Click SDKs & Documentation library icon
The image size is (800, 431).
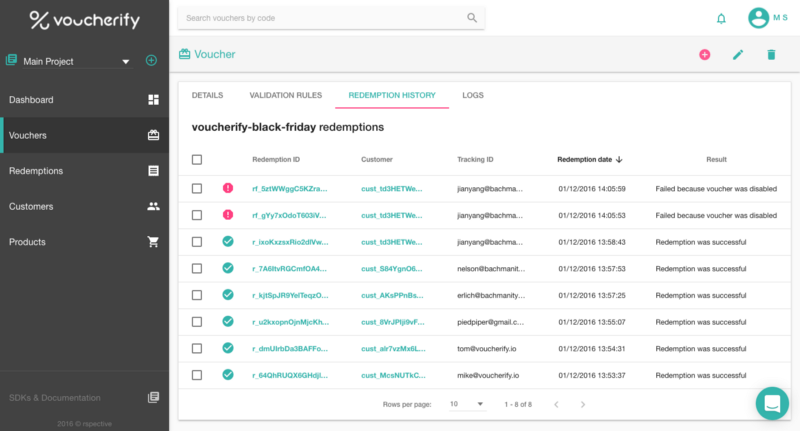(x=153, y=397)
